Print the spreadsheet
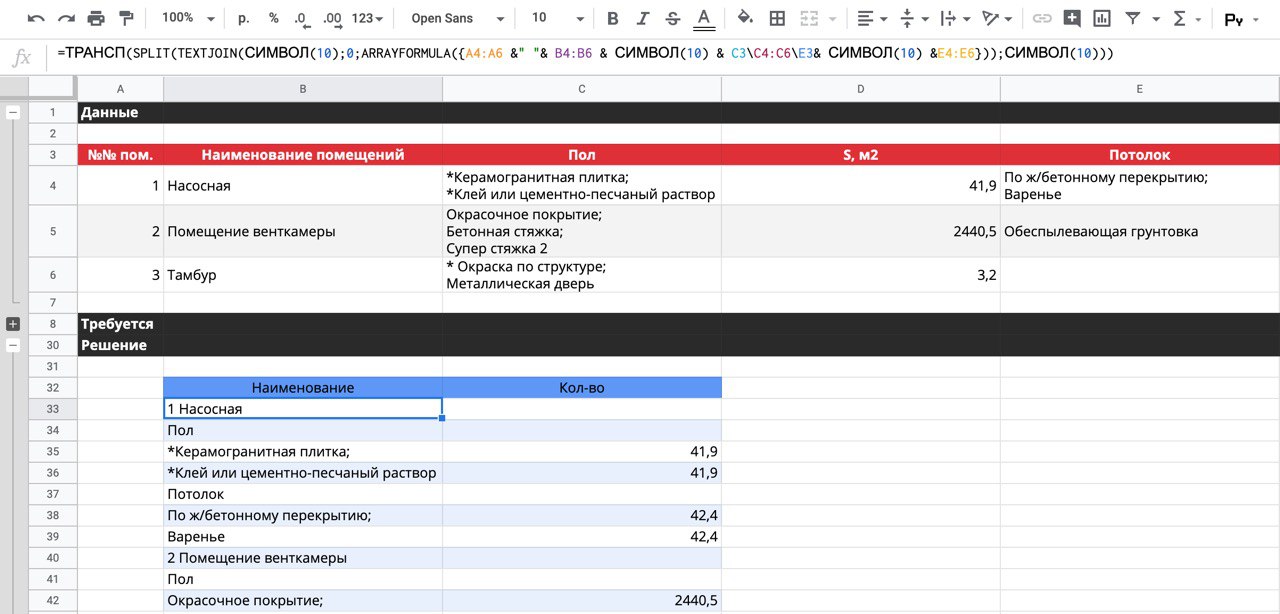 (x=96, y=18)
